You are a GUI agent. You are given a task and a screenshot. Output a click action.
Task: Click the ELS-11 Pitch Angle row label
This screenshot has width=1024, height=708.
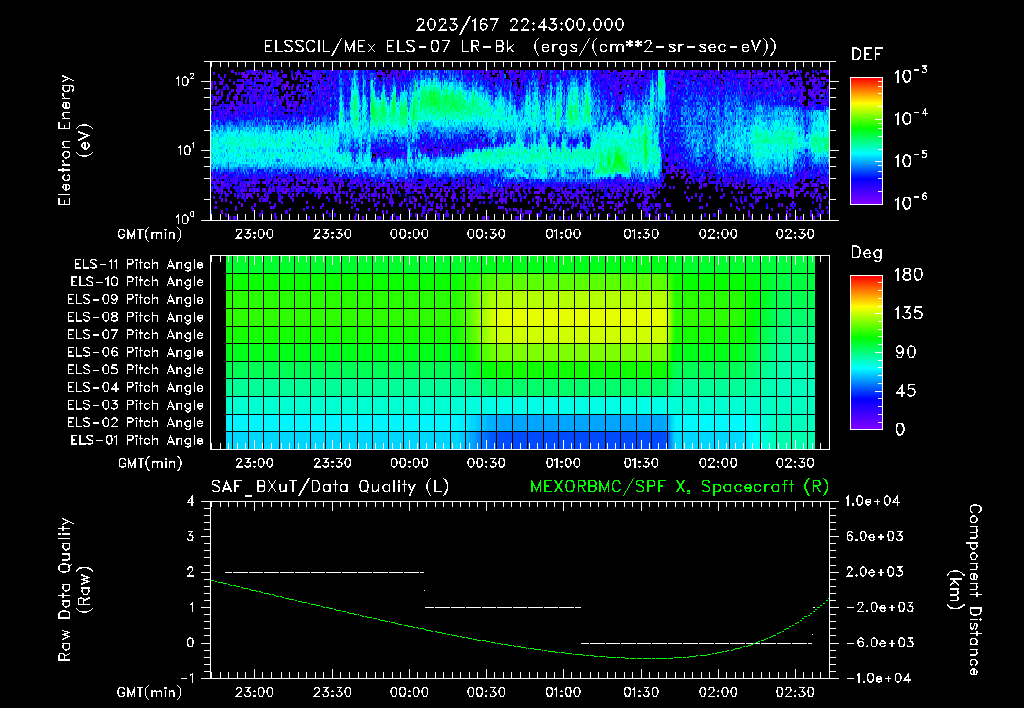point(138,265)
